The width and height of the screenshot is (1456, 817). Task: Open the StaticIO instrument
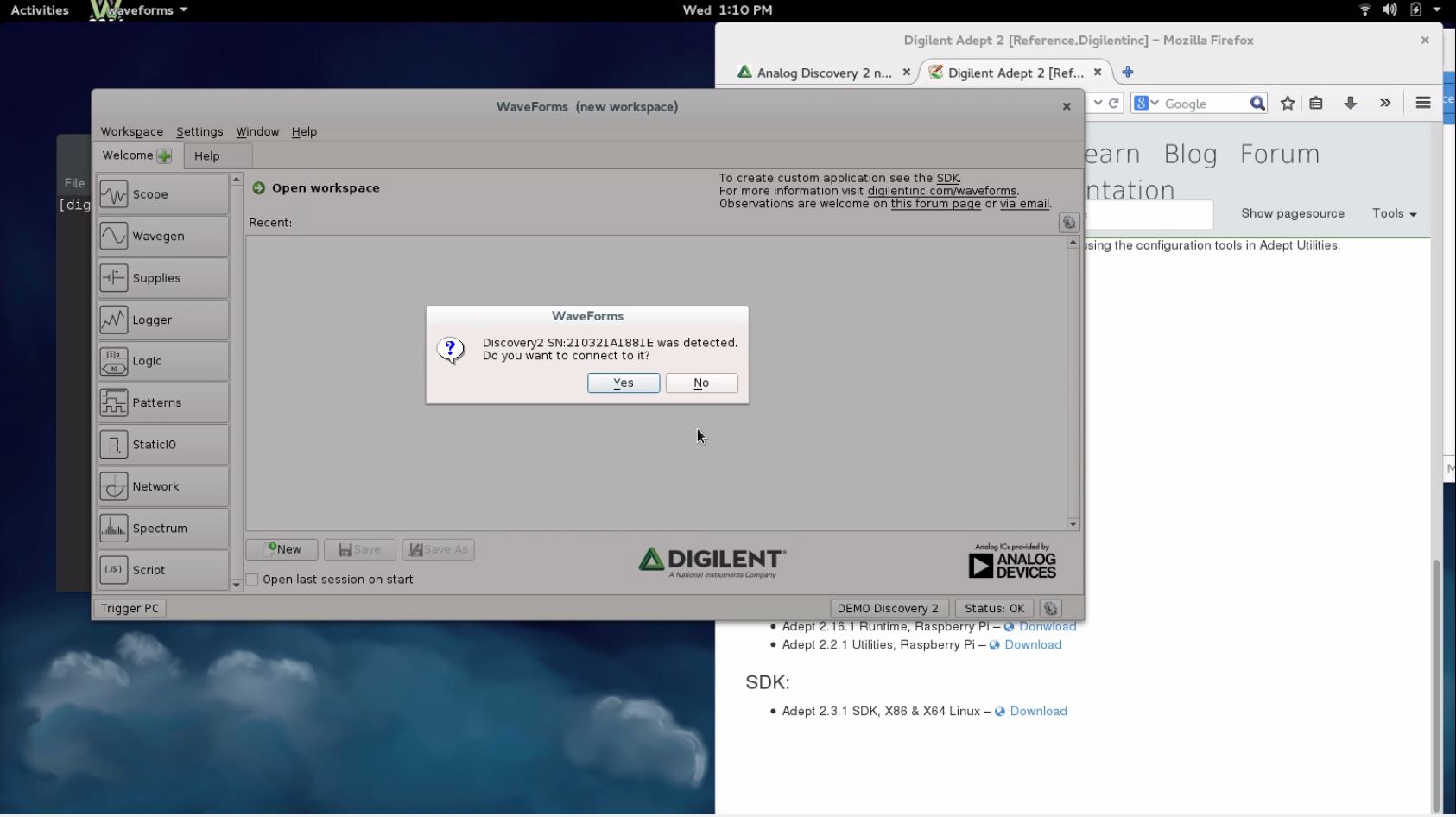(163, 445)
